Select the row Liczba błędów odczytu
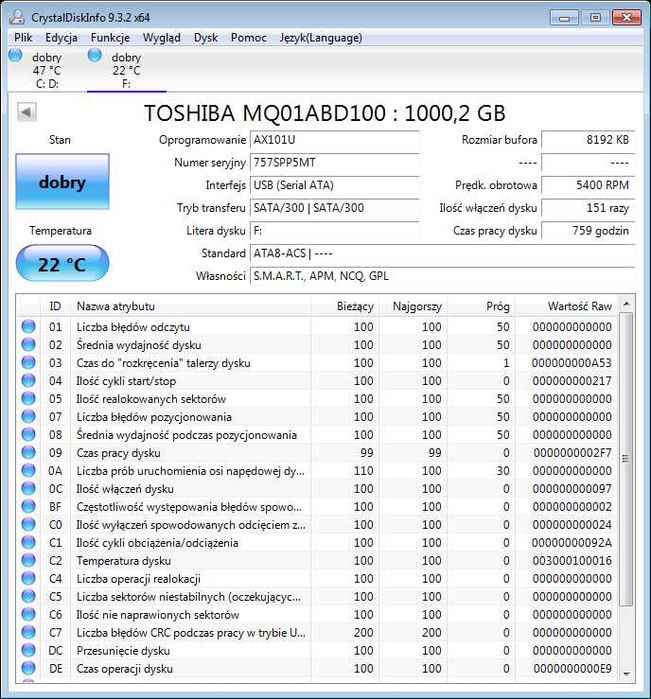The image size is (651, 699). point(318,327)
